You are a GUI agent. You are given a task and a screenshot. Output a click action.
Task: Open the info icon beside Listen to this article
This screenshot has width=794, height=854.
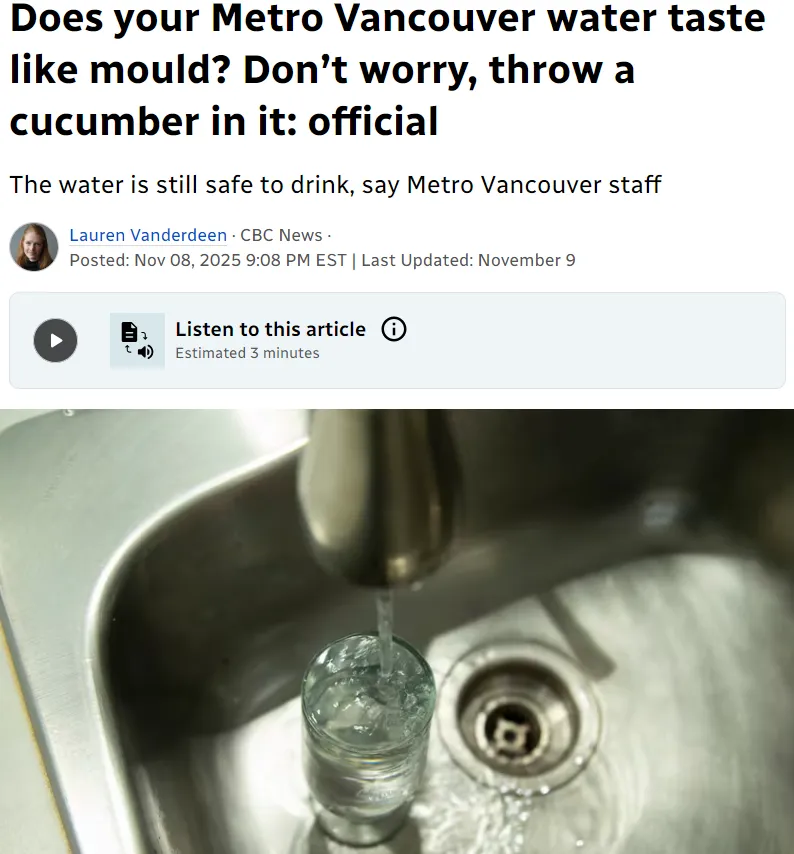[x=394, y=330]
